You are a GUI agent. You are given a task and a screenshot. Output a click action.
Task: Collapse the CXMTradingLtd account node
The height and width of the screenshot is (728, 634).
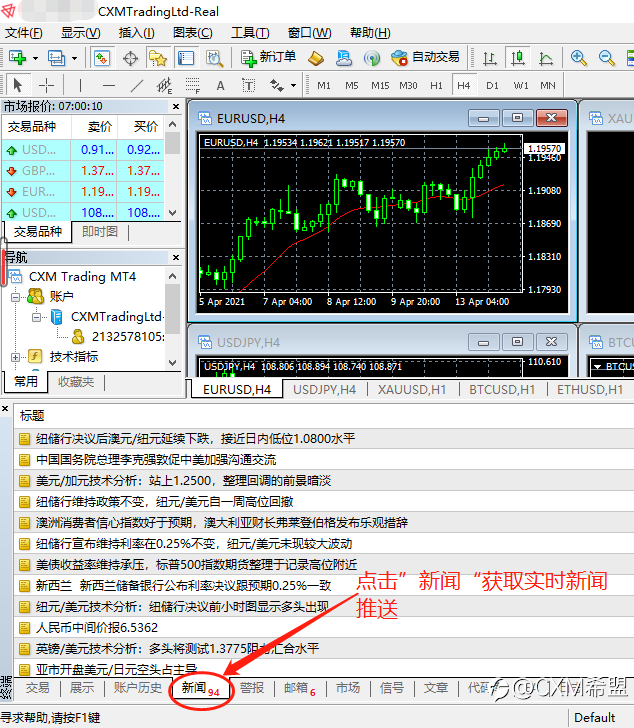point(36,317)
